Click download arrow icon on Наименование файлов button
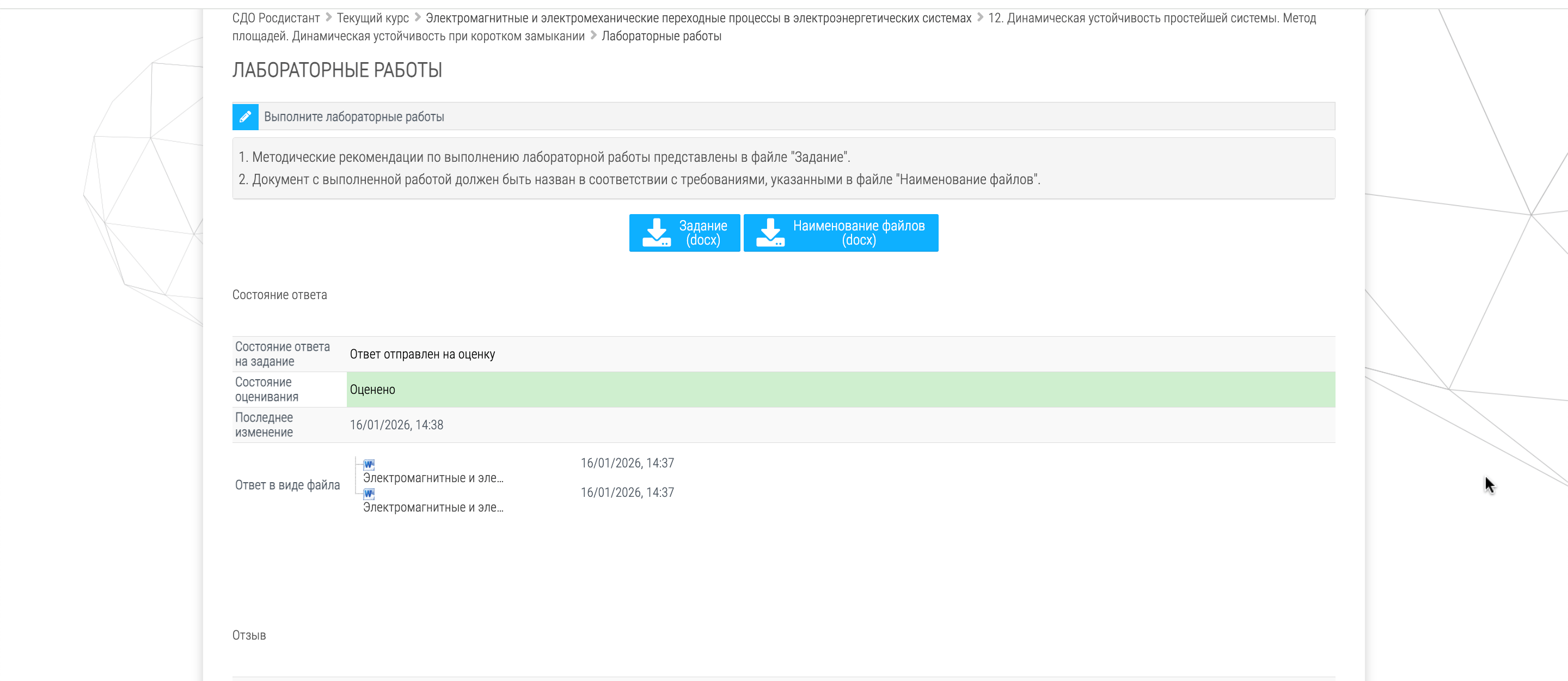The height and width of the screenshot is (681, 1568). pos(770,233)
